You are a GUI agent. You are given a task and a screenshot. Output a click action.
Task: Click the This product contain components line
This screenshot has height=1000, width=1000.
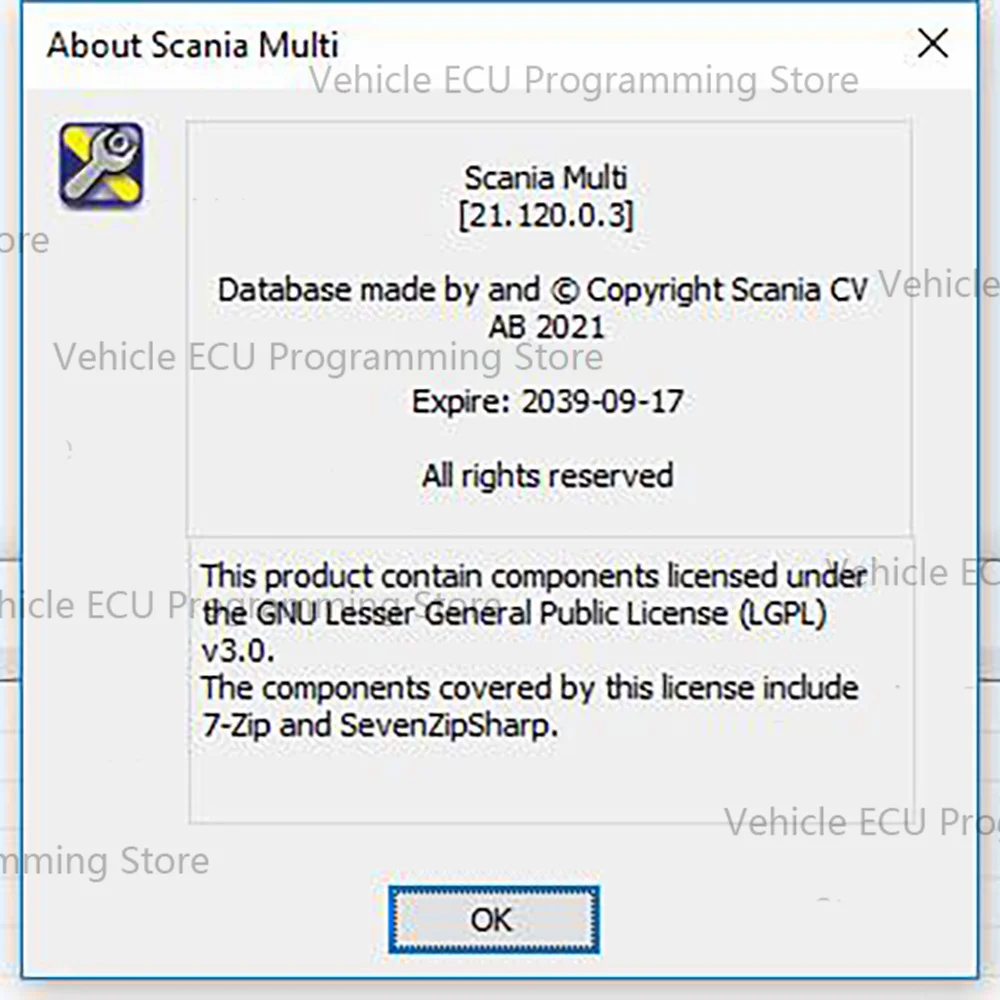(533, 576)
